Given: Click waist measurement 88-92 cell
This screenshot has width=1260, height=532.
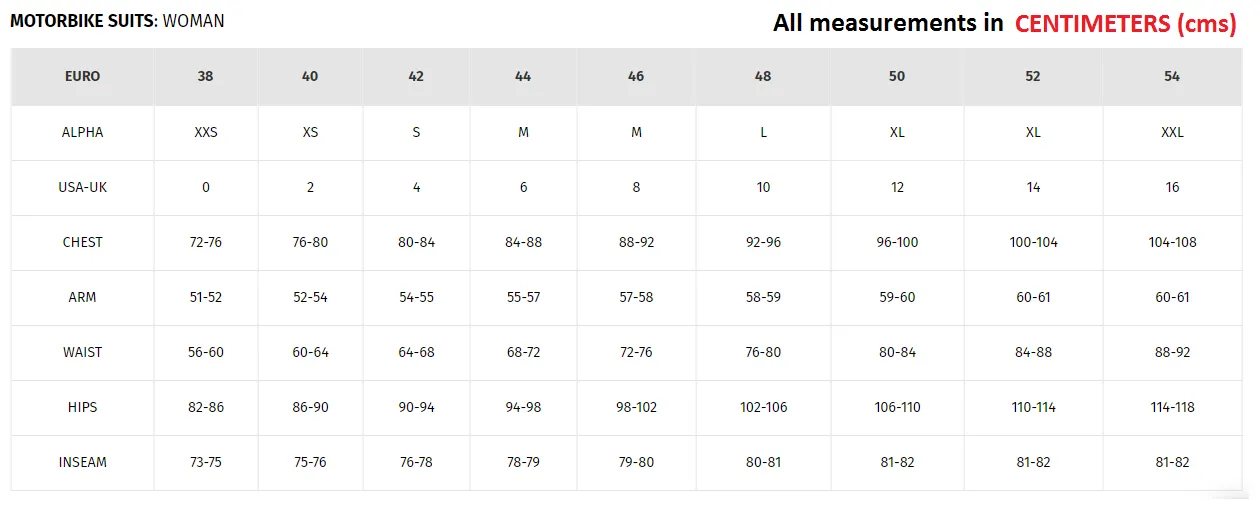Looking at the screenshot, I should (1172, 353).
